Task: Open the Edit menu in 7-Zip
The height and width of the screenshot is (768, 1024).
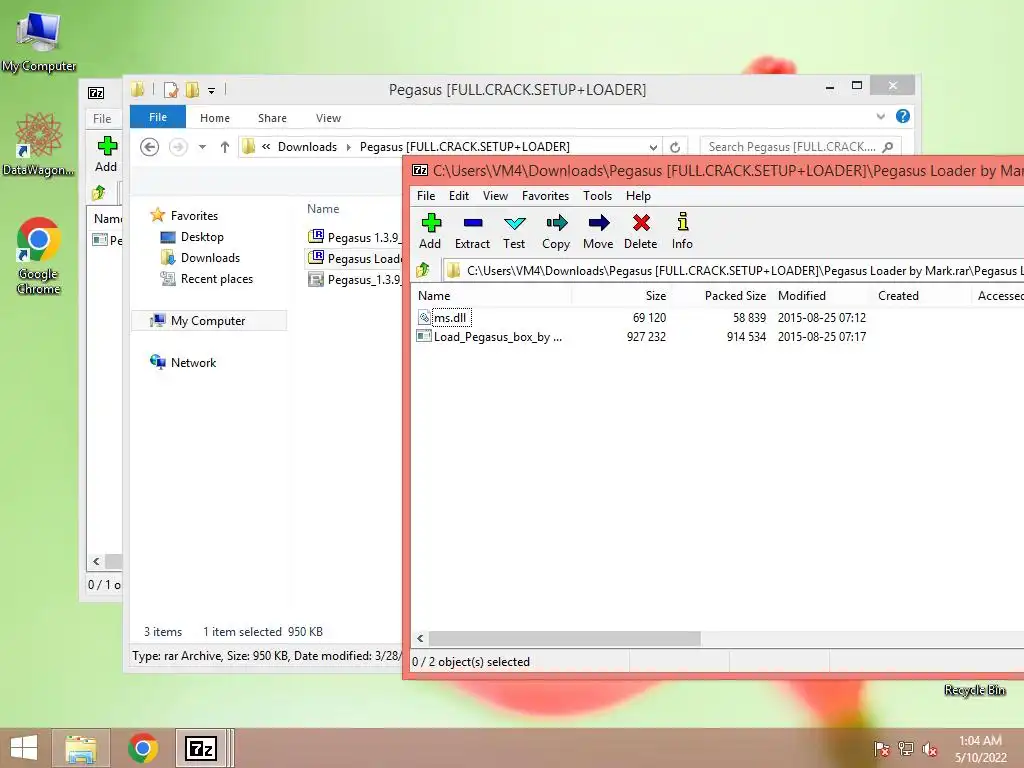Action: click(x=458, y=196)
